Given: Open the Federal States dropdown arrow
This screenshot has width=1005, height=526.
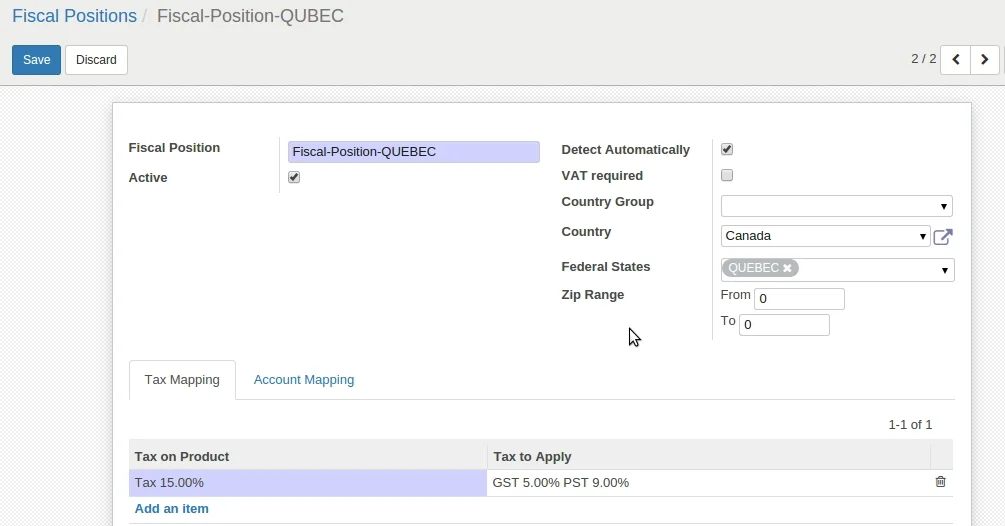Looking at the screenshot, I should (x=944, y=270).
